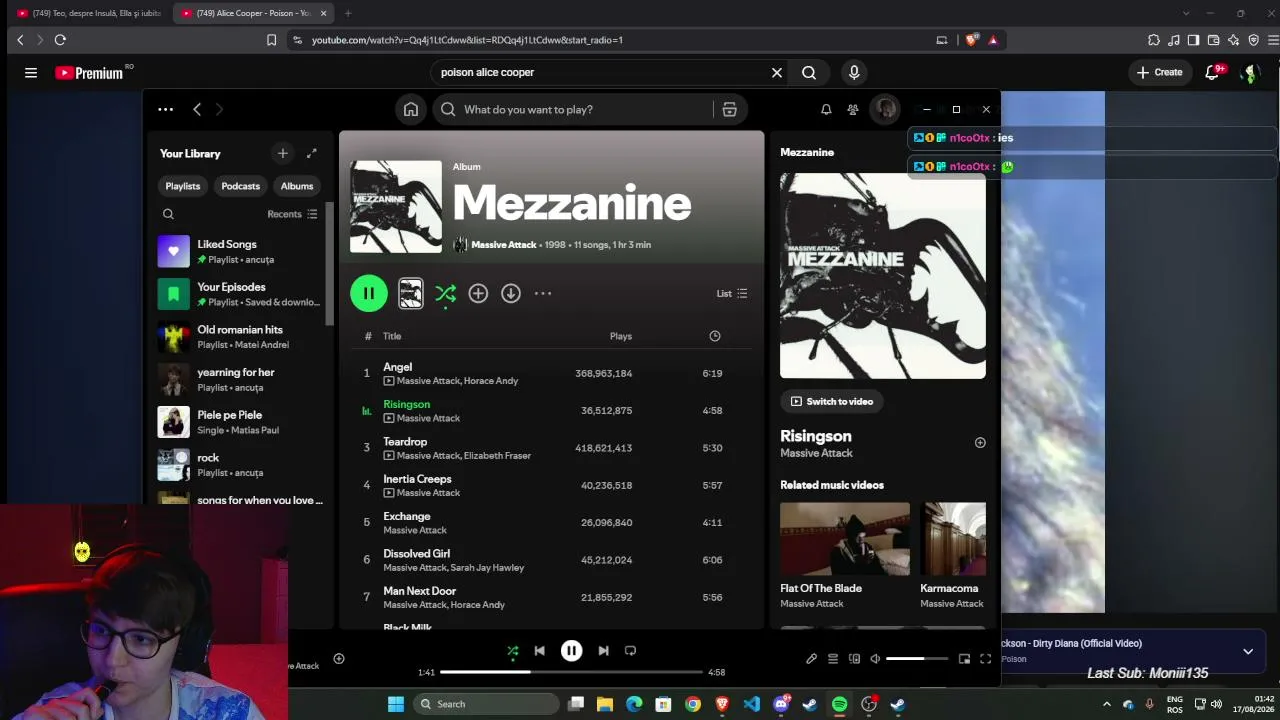The height and width of the screenshot is (720, 1280).
Task: Toggle shuffle for Mezzanine album
Action: point(446,293)
